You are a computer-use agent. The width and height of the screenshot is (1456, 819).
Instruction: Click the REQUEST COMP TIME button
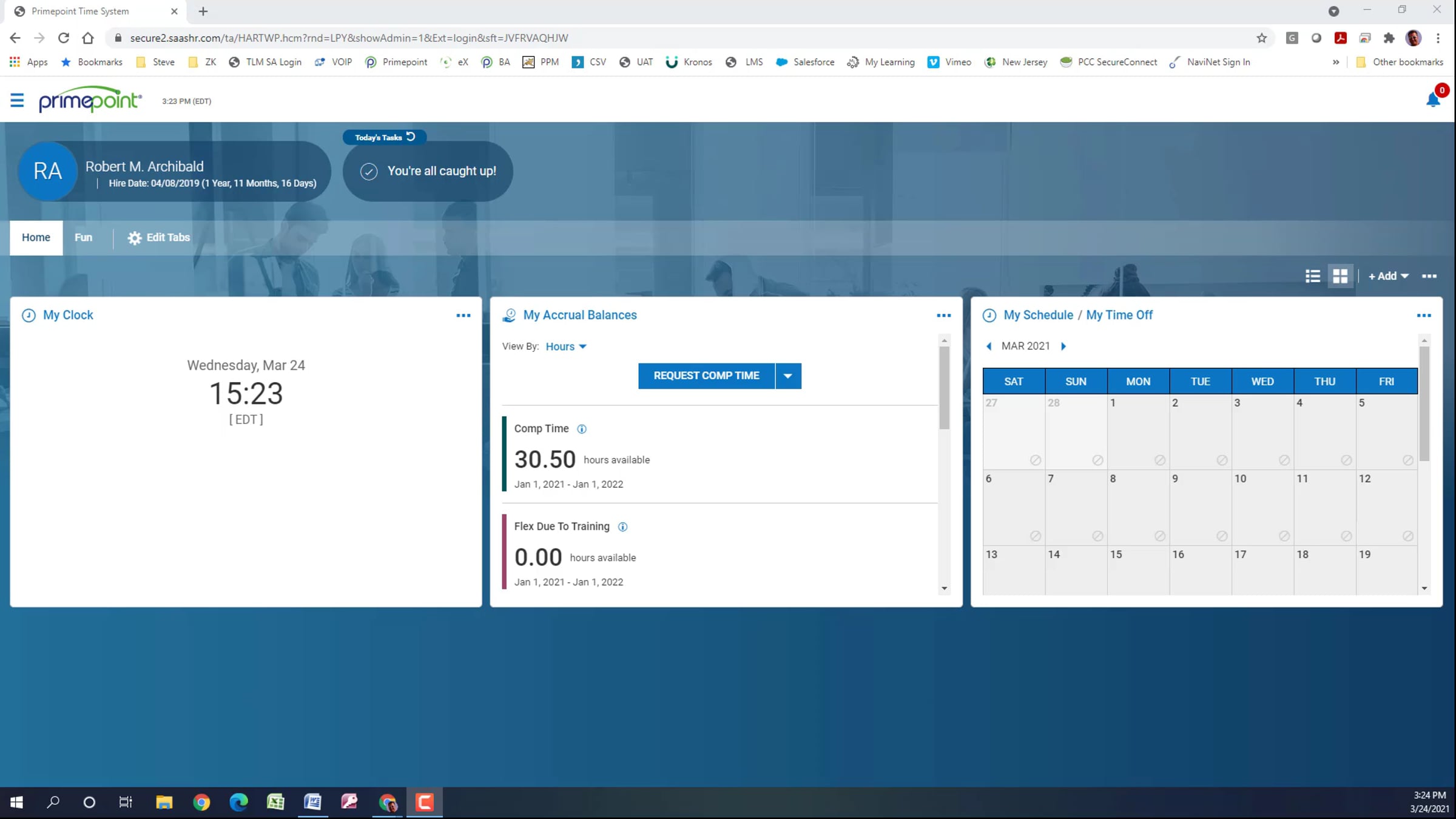coord(706,376)
